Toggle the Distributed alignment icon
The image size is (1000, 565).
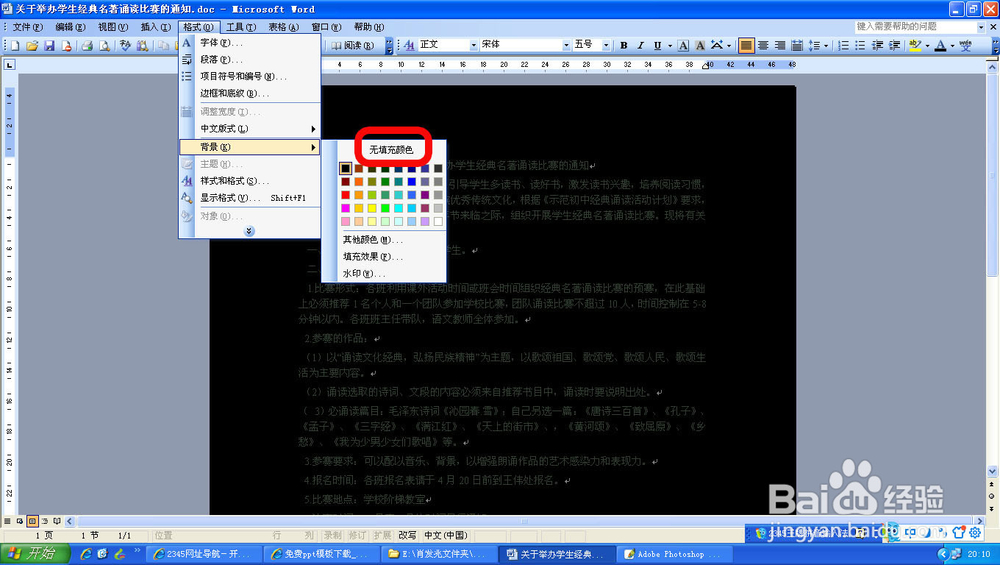coord(797,45)
